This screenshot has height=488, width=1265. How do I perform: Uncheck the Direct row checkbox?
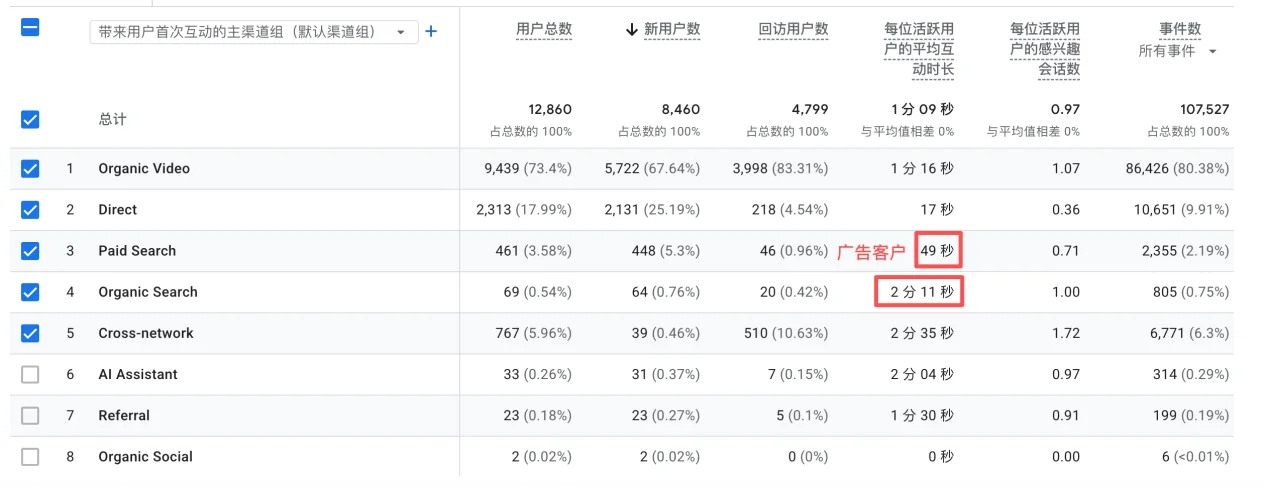(x=30, y=210)
